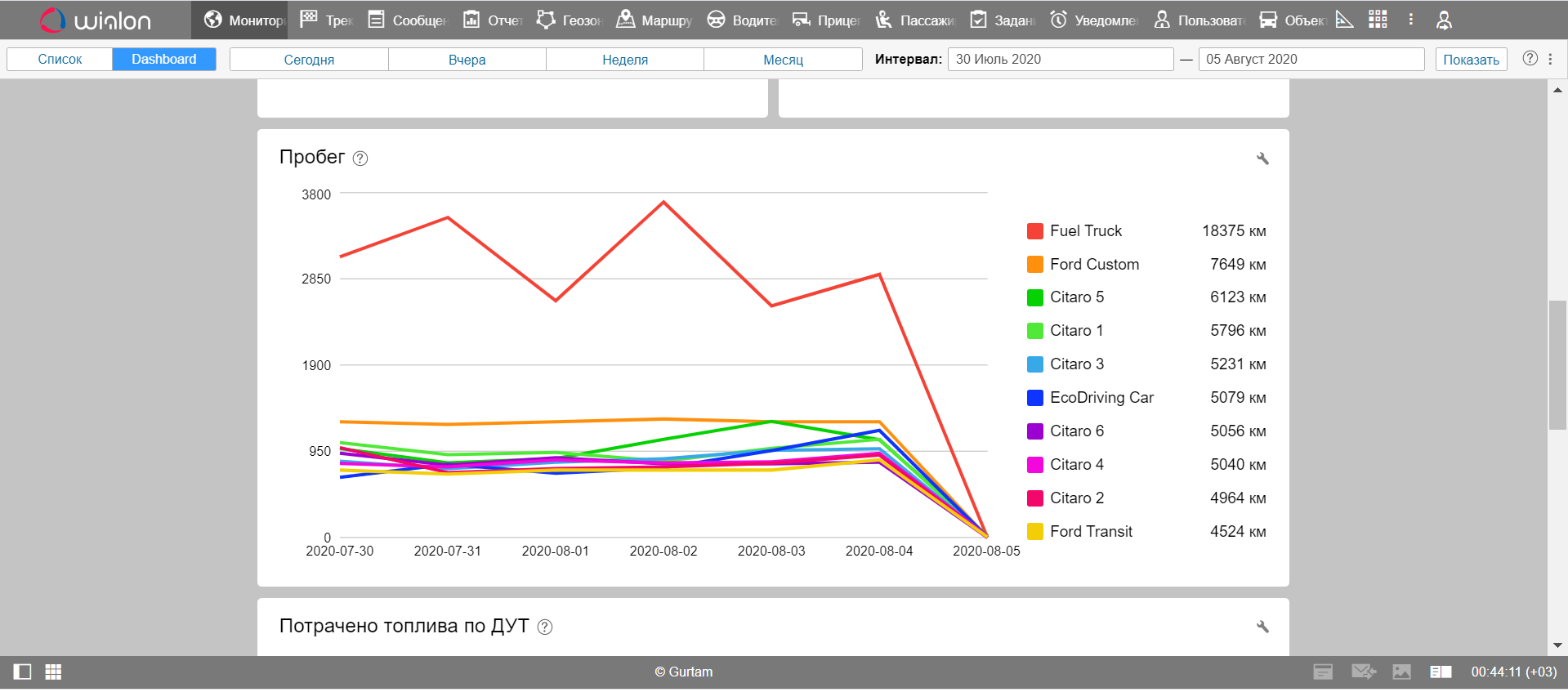Screen dimensions: 1568x692
Task: Toggle the left panel layout icon
Action: point(22,672)
